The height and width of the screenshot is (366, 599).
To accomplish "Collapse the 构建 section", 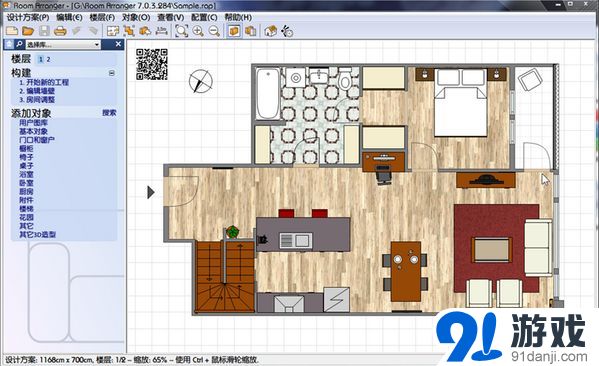I will pyautogui.click(x=112, y=73).
